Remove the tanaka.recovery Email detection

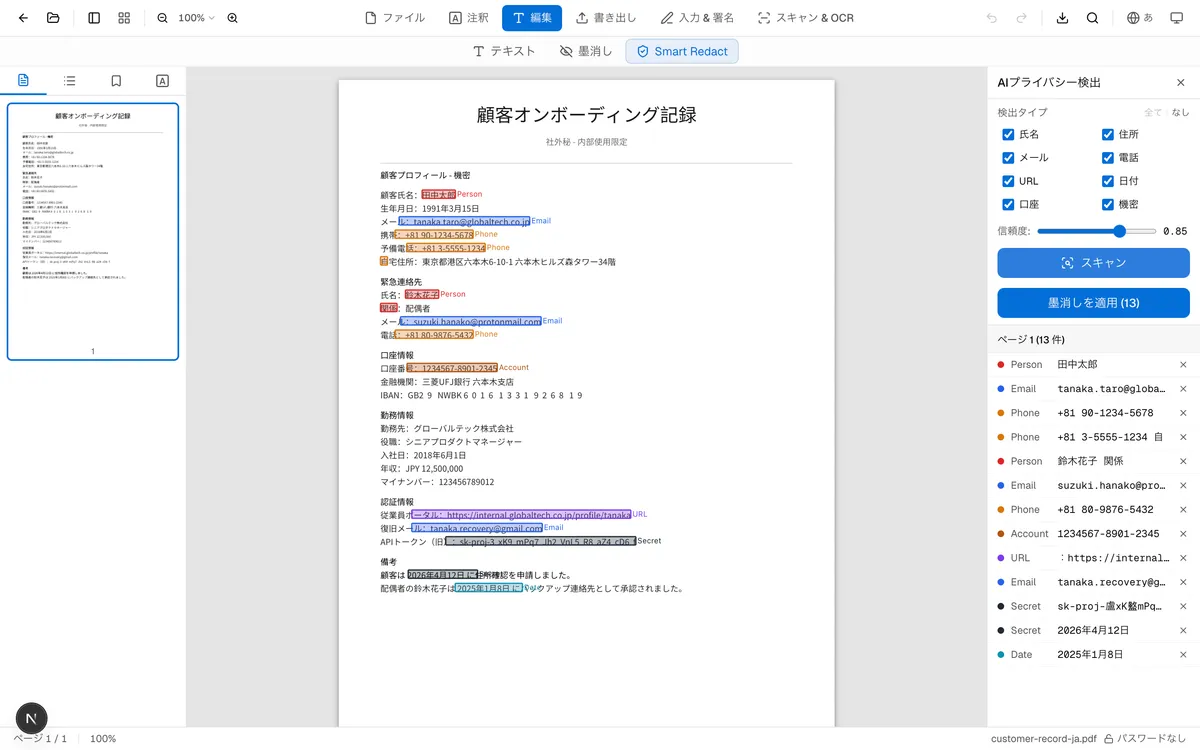tap(1183, 582)
